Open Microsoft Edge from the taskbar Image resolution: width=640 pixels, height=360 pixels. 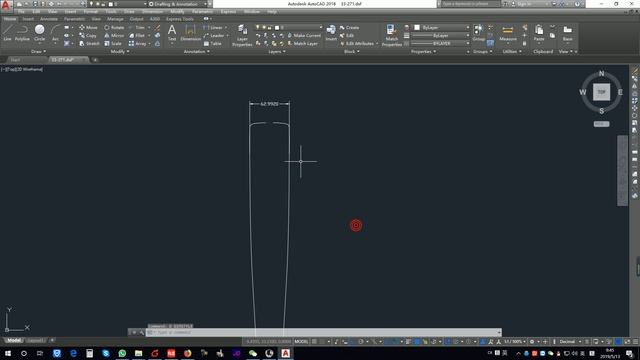73,353
